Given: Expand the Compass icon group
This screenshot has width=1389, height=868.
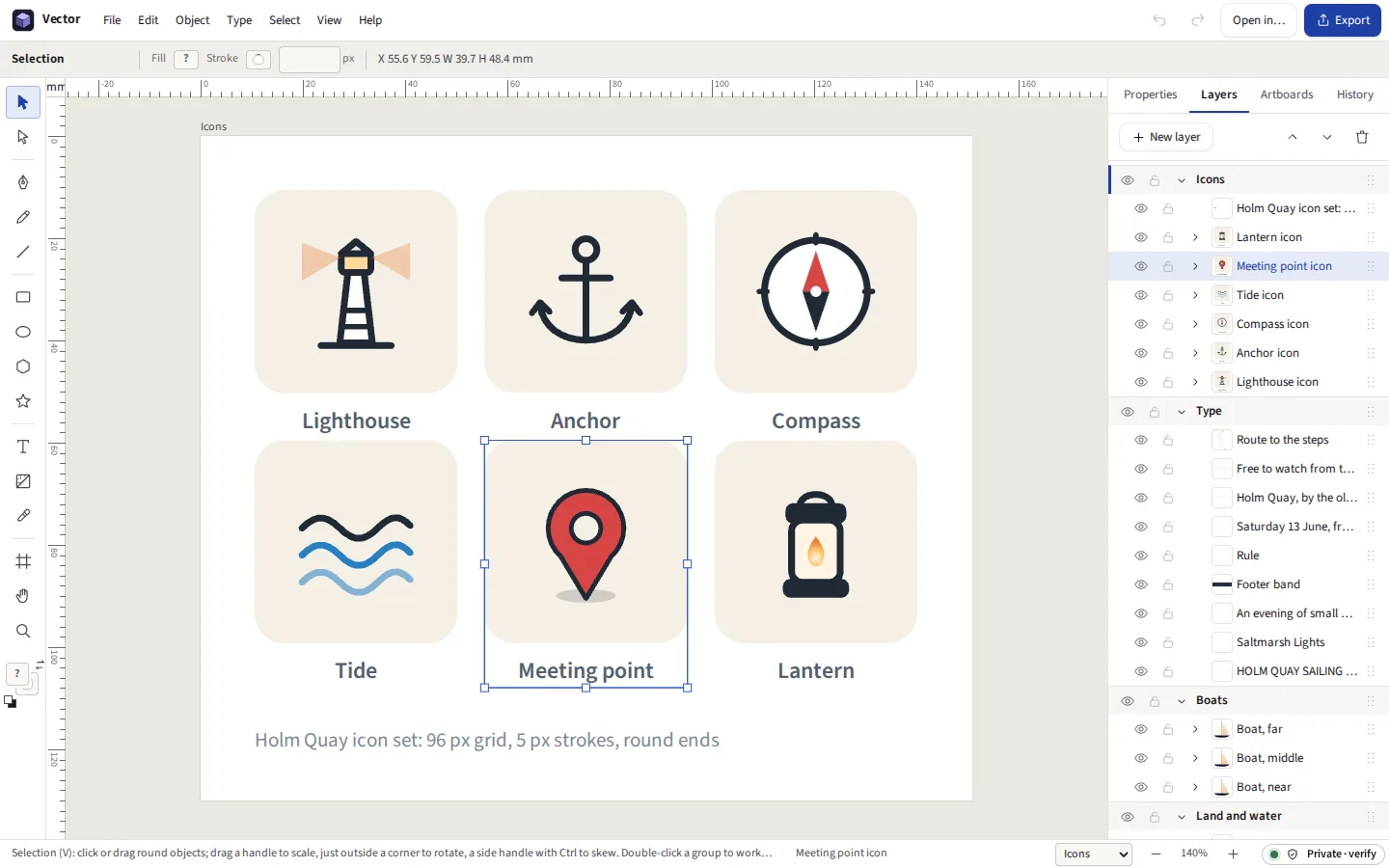Looking at the screenshot, I should (1194, 324).
